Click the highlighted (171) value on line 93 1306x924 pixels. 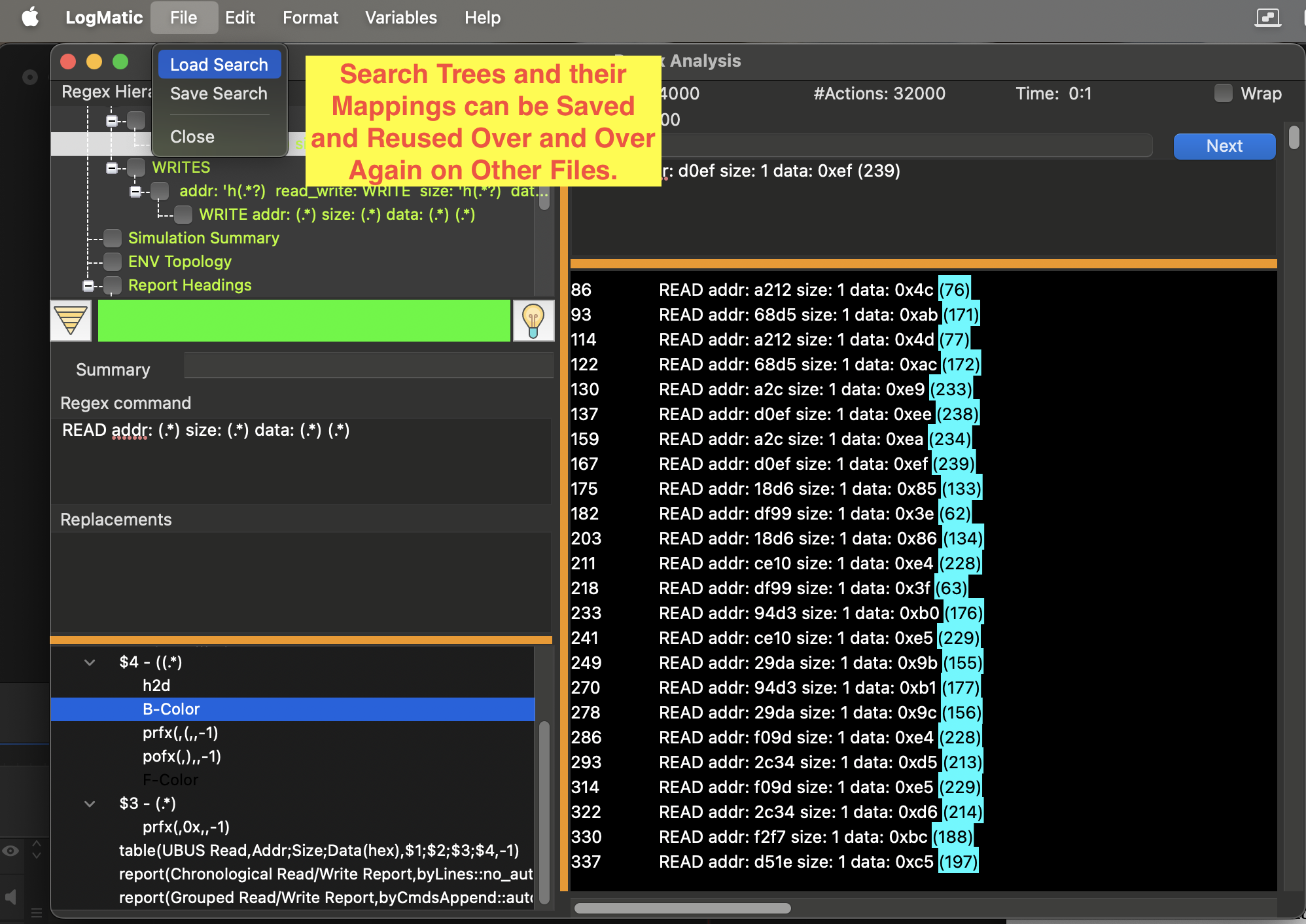click(x=961, y=315)
